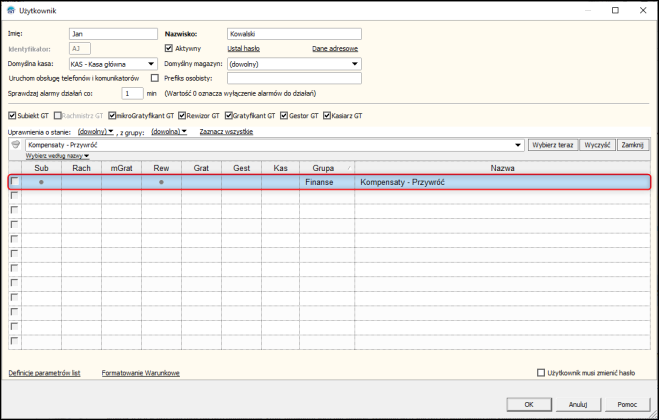This screenshot has width=659, height=420.
Task: Click the Zaznacz wszystkie link
Action: coord(226,132)
